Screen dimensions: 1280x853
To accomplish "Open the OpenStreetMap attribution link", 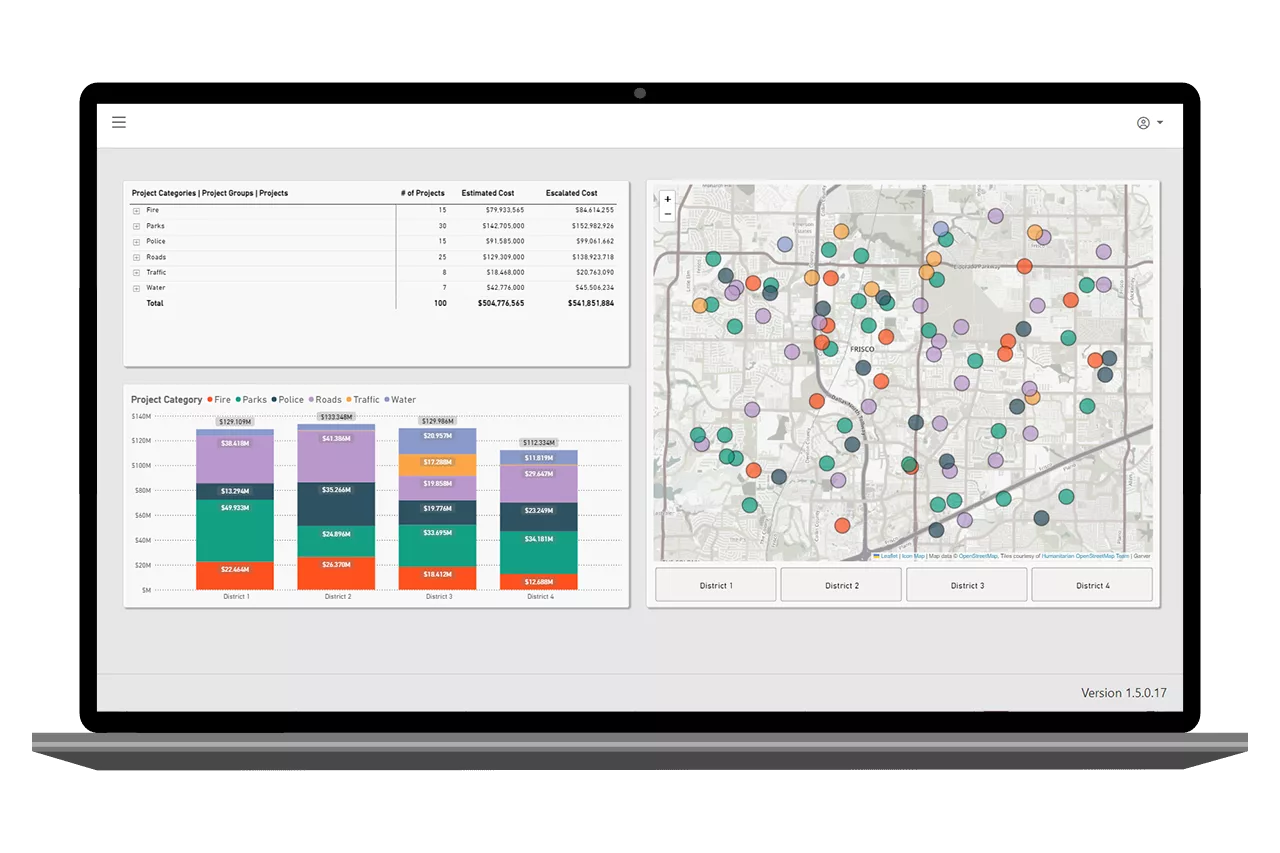I will coord(977,556).
